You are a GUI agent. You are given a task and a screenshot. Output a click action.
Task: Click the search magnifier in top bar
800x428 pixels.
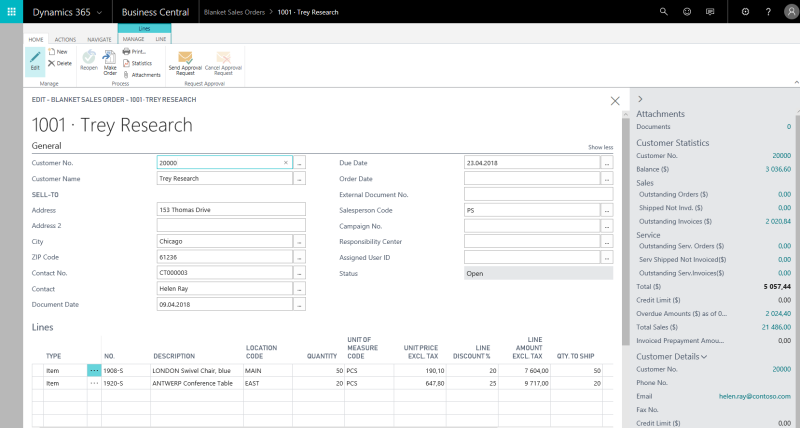pyautogui.click(x=664, y=11)
